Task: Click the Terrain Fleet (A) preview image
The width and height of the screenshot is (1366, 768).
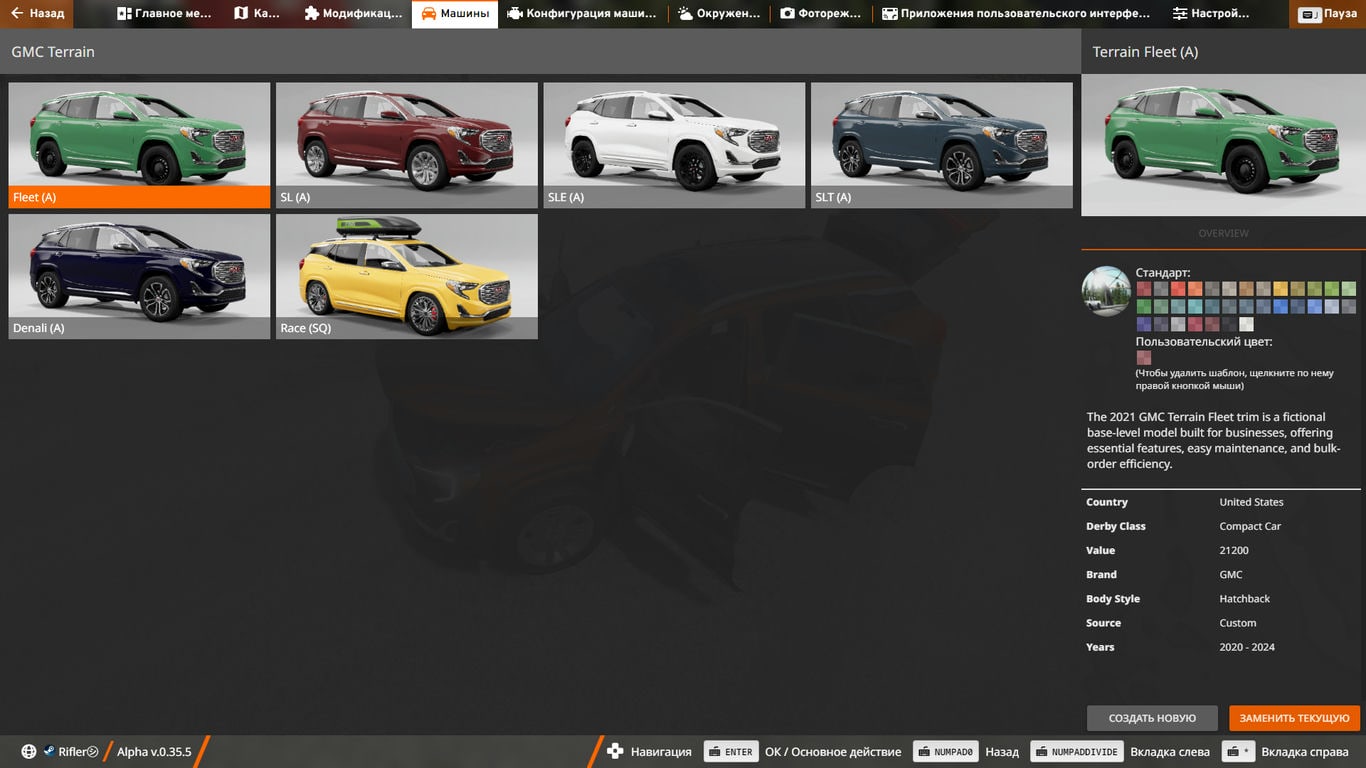Action: tap(1223, 145)
